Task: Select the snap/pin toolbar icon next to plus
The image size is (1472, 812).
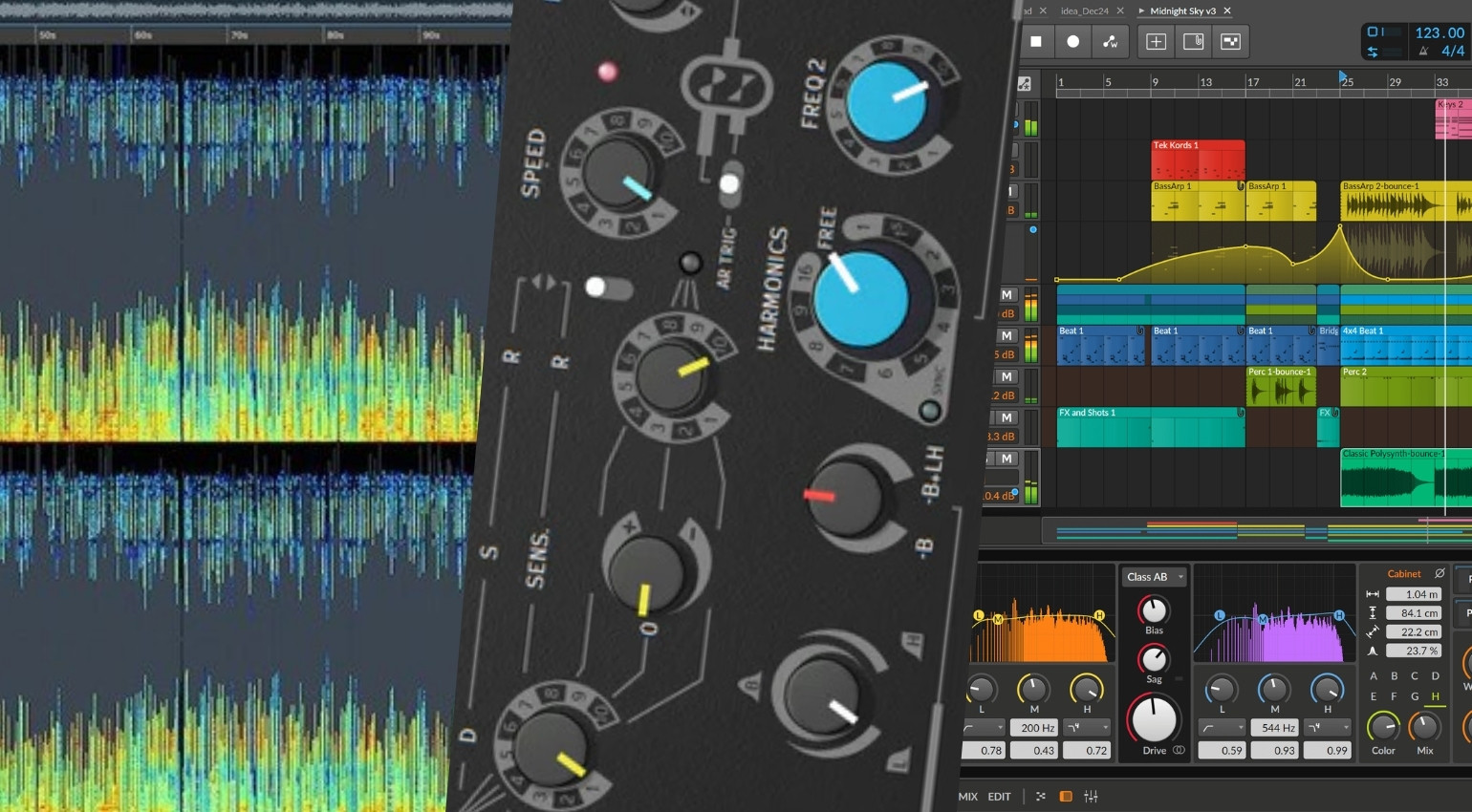Action: tap(1193, 42)
